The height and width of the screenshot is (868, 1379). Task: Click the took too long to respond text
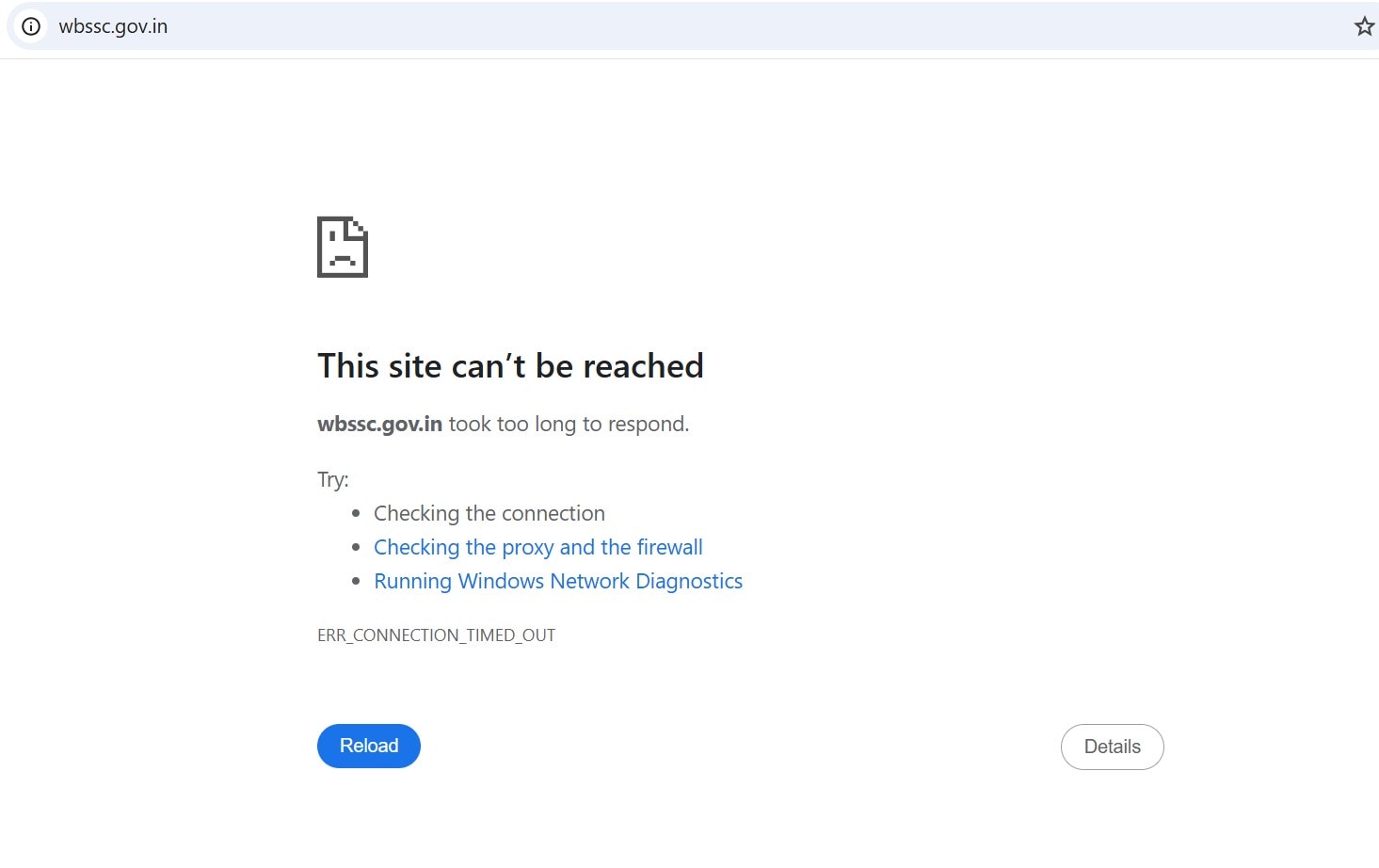tap(569, 425)
